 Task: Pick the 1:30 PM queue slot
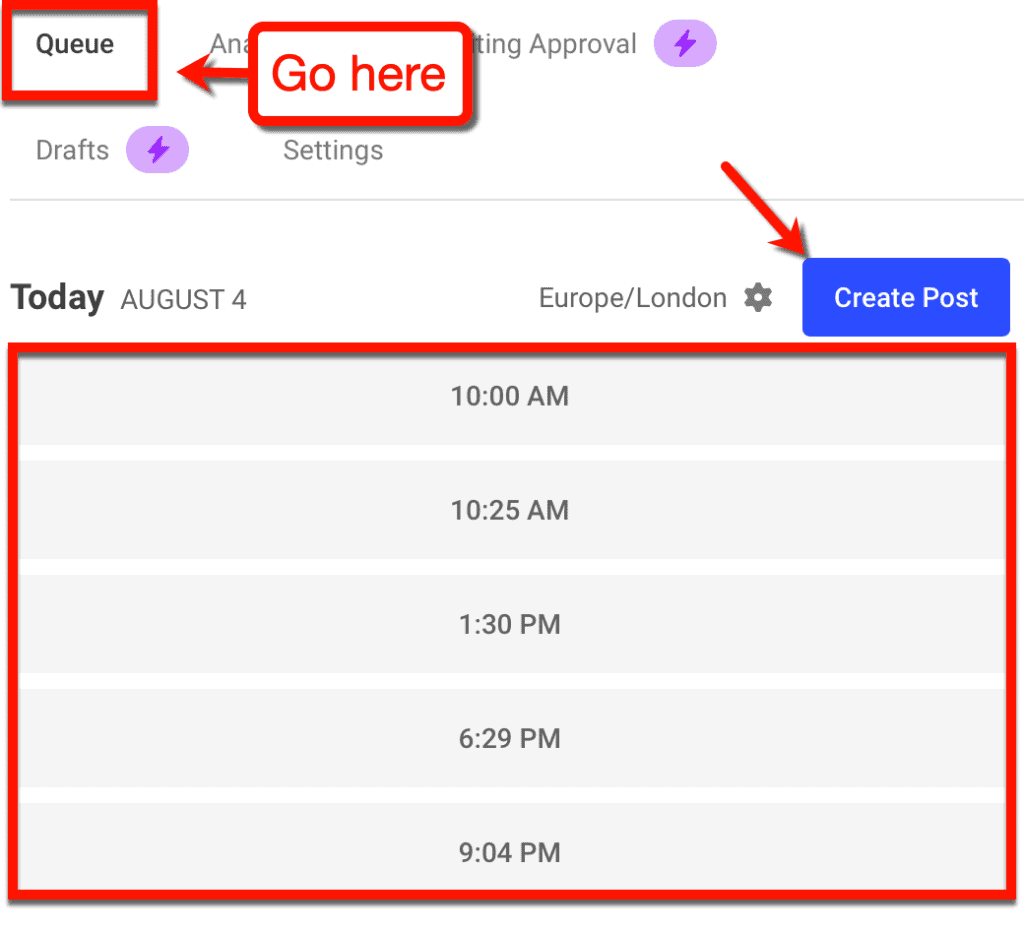[x=510, y=625]
